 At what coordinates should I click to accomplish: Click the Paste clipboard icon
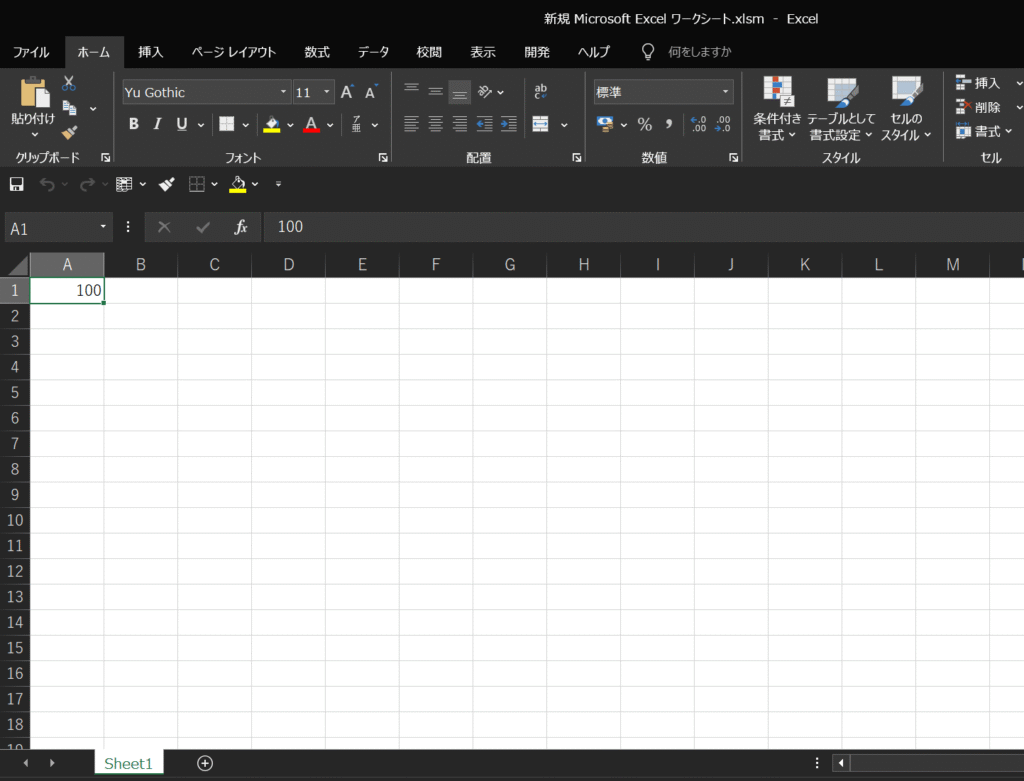(34, 91)
